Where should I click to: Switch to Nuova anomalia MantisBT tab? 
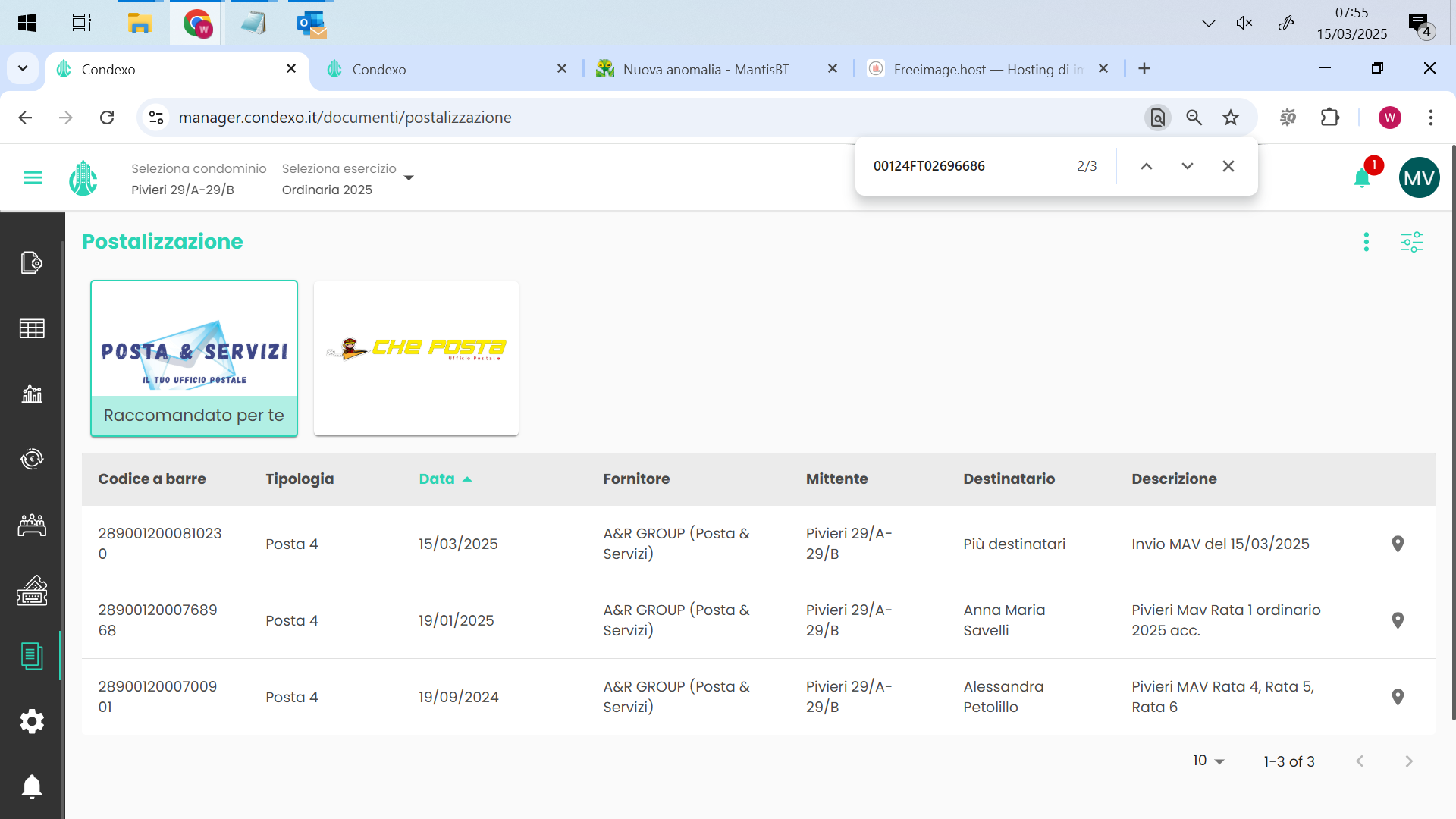705,69
